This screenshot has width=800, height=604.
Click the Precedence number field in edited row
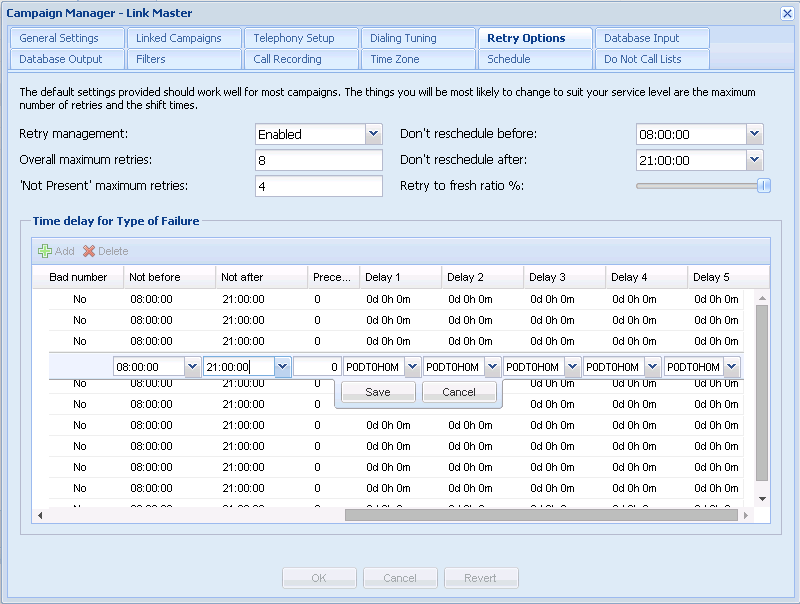tap(317, 367)
